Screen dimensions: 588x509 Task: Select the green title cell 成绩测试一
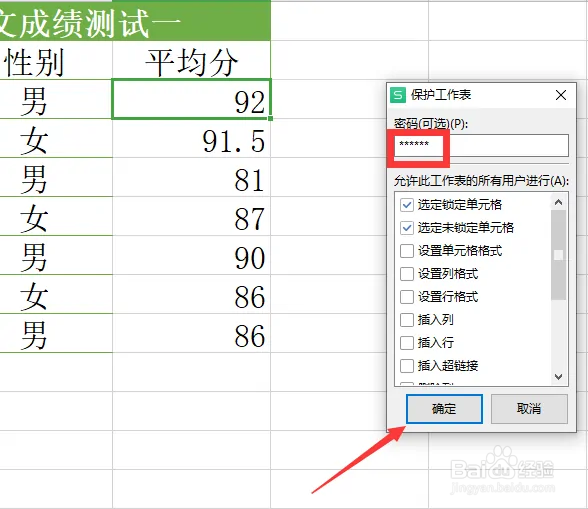click(x=135, y=20)
